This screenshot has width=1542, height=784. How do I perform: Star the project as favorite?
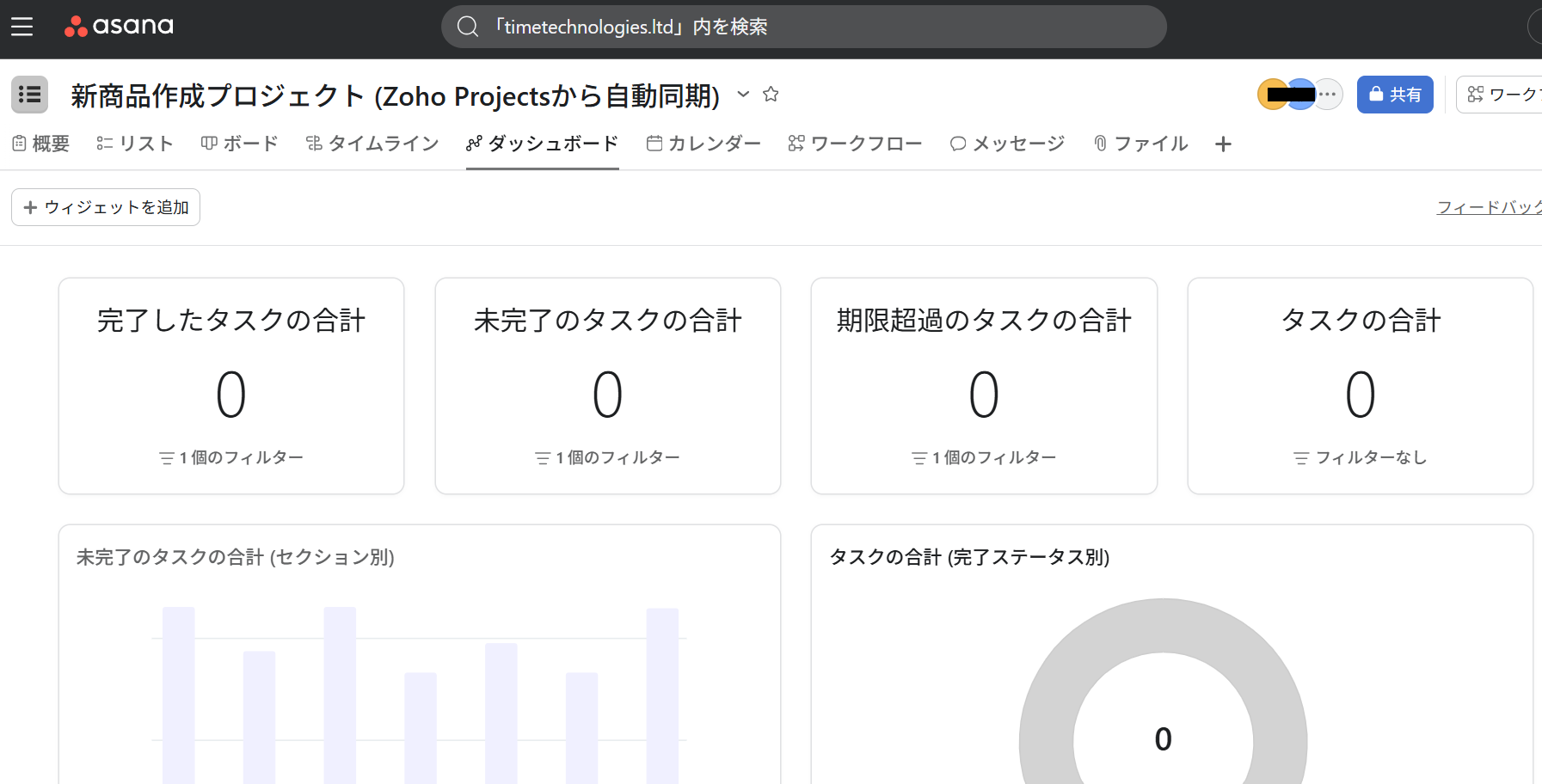point(771,95)
